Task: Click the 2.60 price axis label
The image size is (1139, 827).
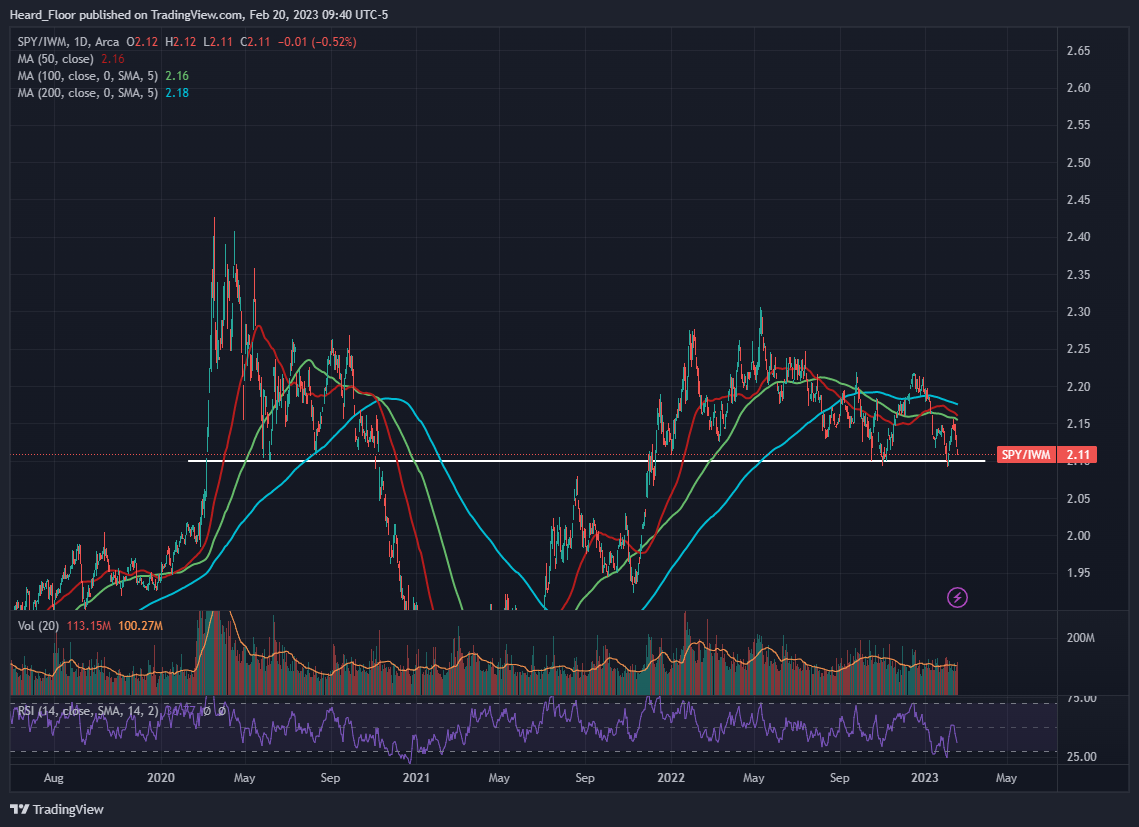Action: pyautogui.click(x=1078, y=88)
